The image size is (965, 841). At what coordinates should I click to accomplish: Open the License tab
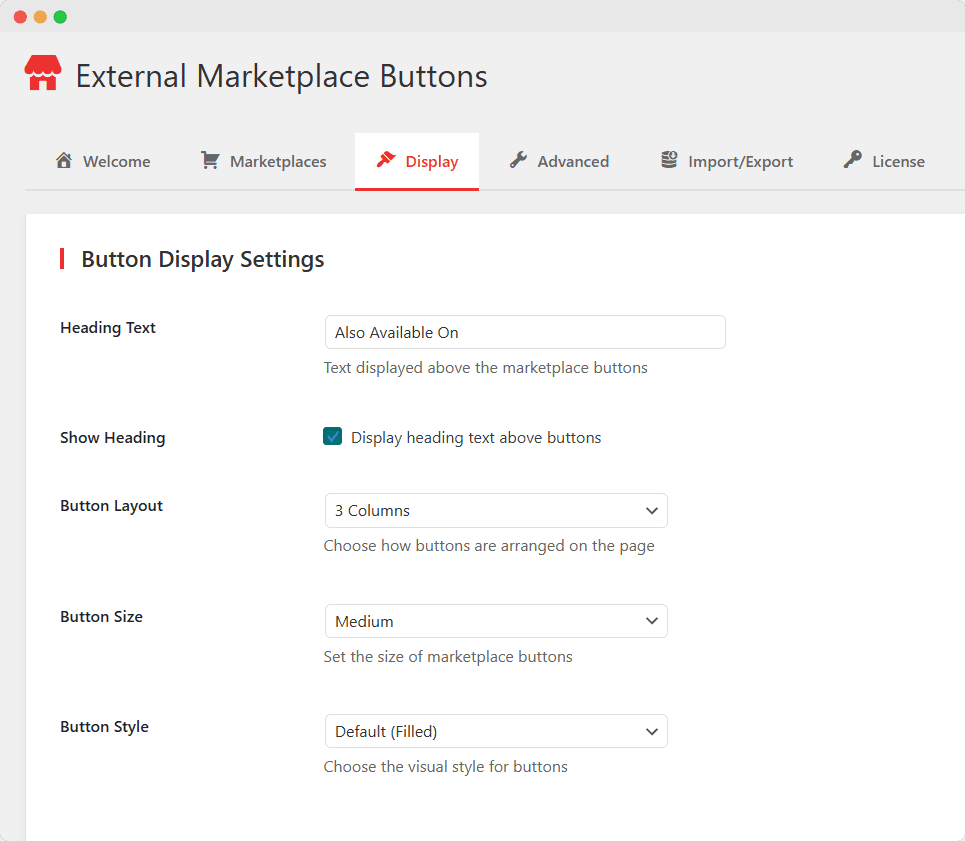pos(883,161)
